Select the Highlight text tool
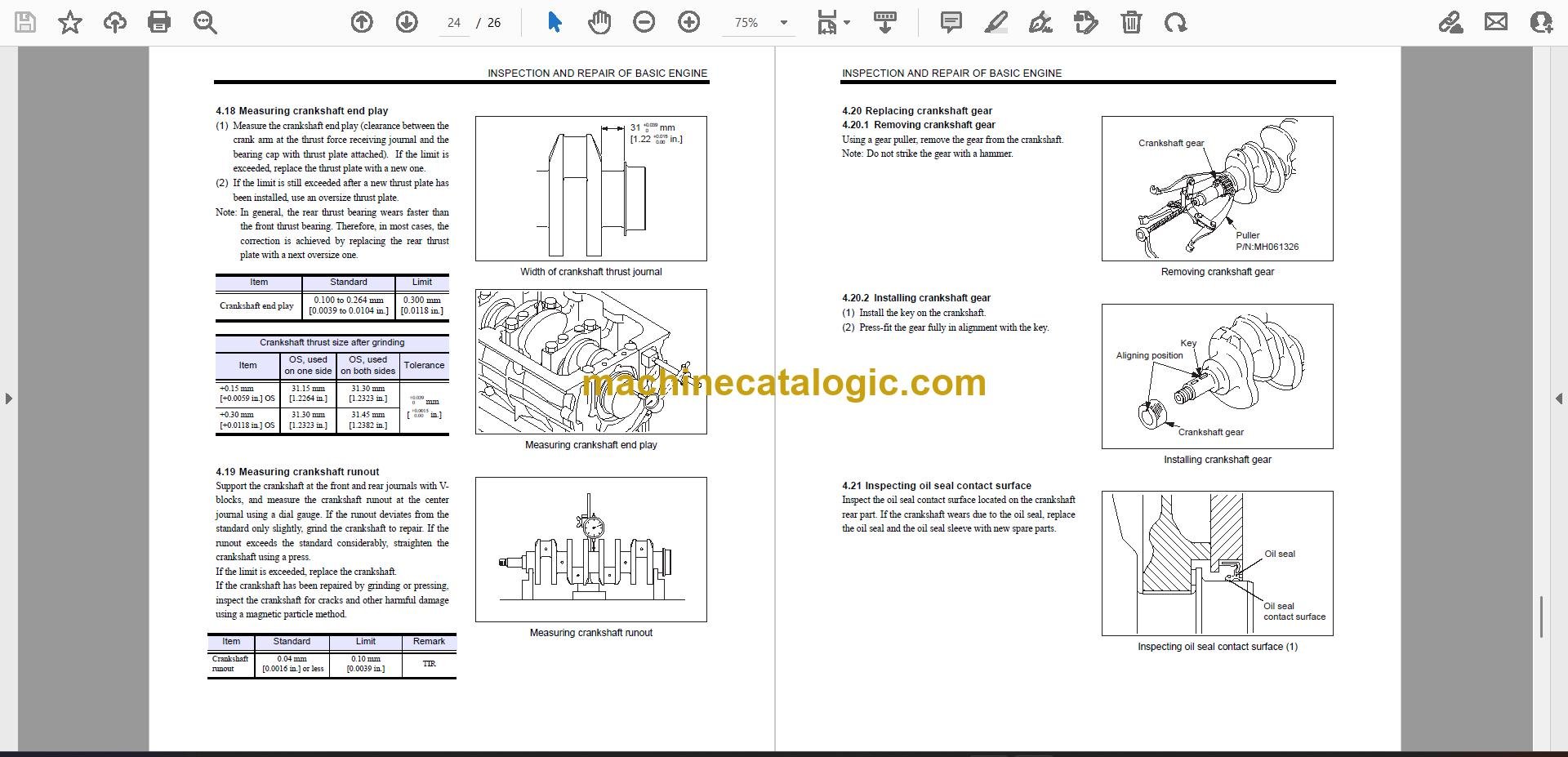This screenshot has width=1568, height=757. point(996,22)
